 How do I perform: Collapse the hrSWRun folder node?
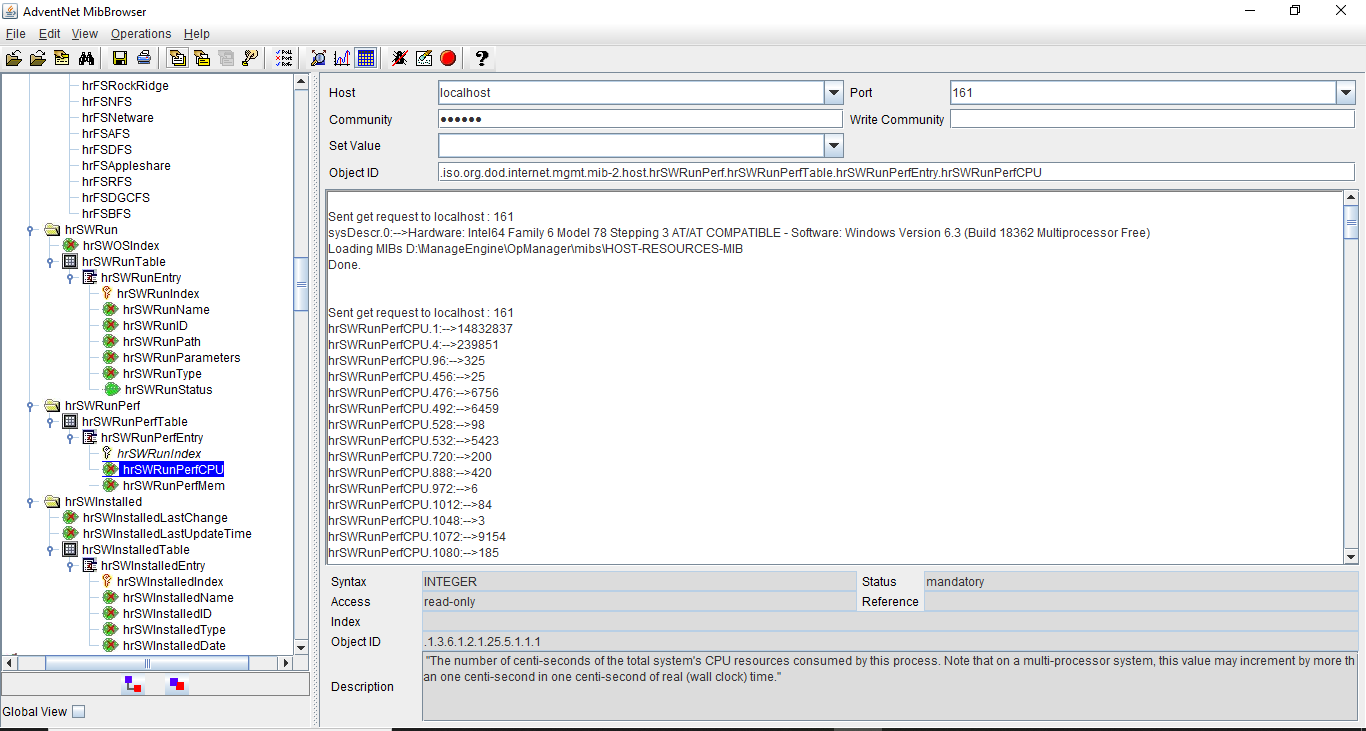(x=33, y=230)
